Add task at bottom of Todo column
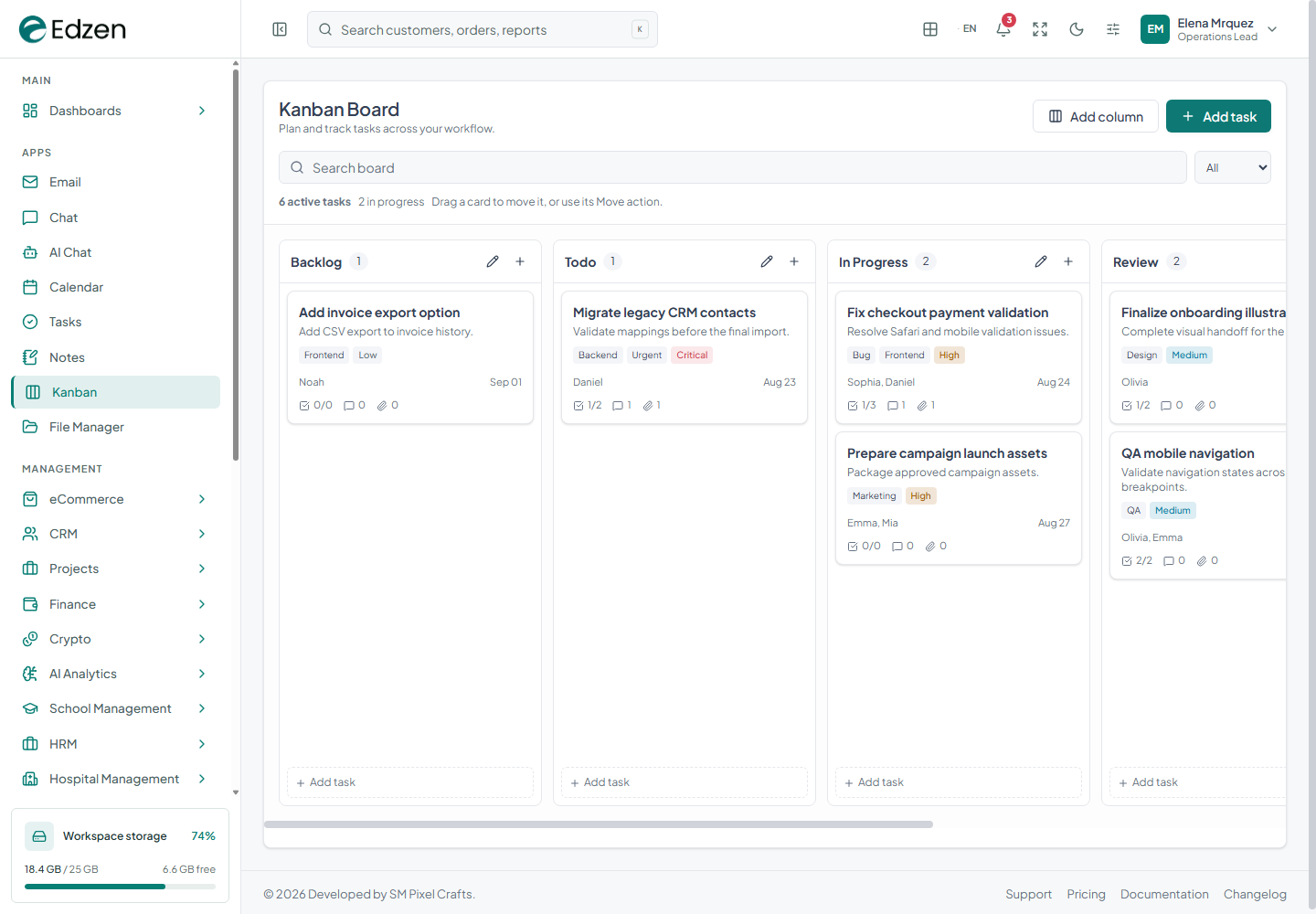This screenshot has width=1316, height=914. (x=685, y=782)
